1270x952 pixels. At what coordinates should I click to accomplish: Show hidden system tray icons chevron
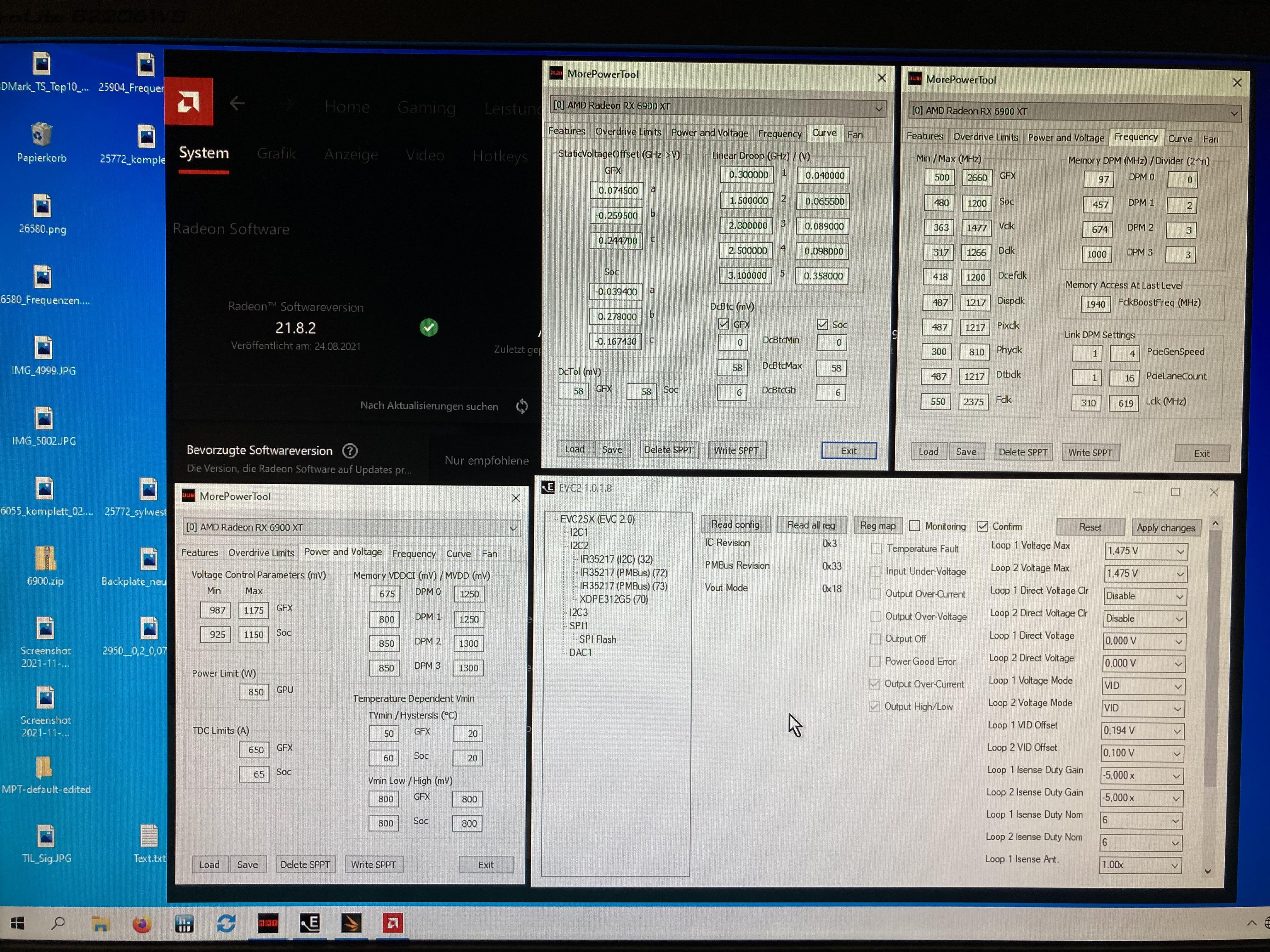click(x=1252, y=923)
